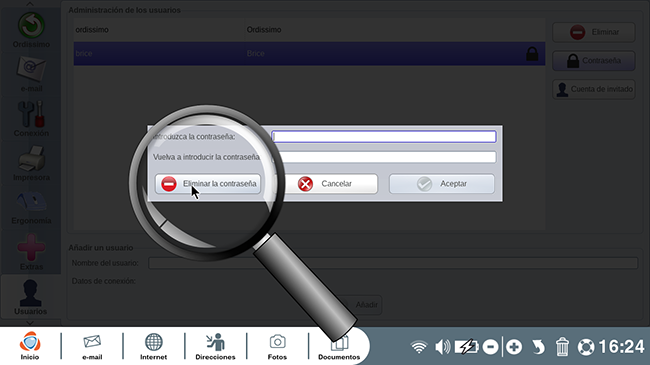Screen dimensions: 650x365
Task: Open e-mail settings in sidebar
Action: (x=31, y=74)
